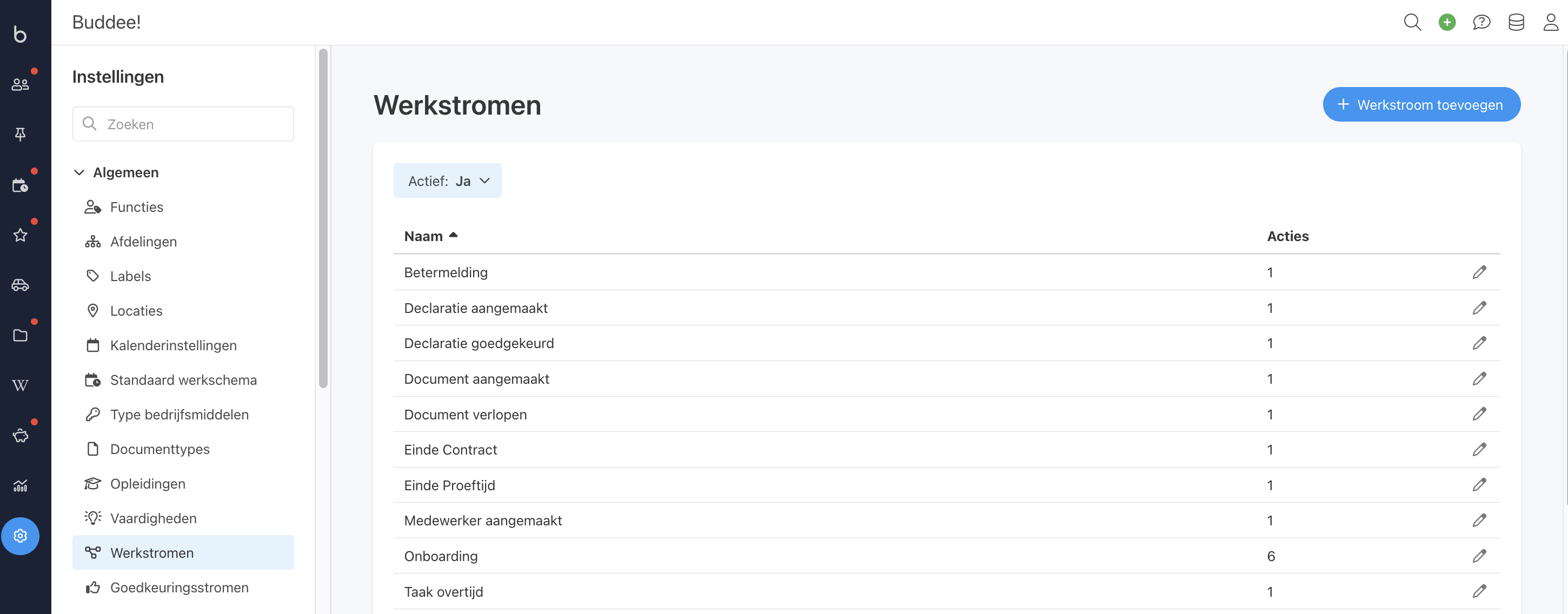This screenshot has width=1568, height=614.
Task: Edit Document aangemaakt via pencil icon
Action: [1479, 378]
